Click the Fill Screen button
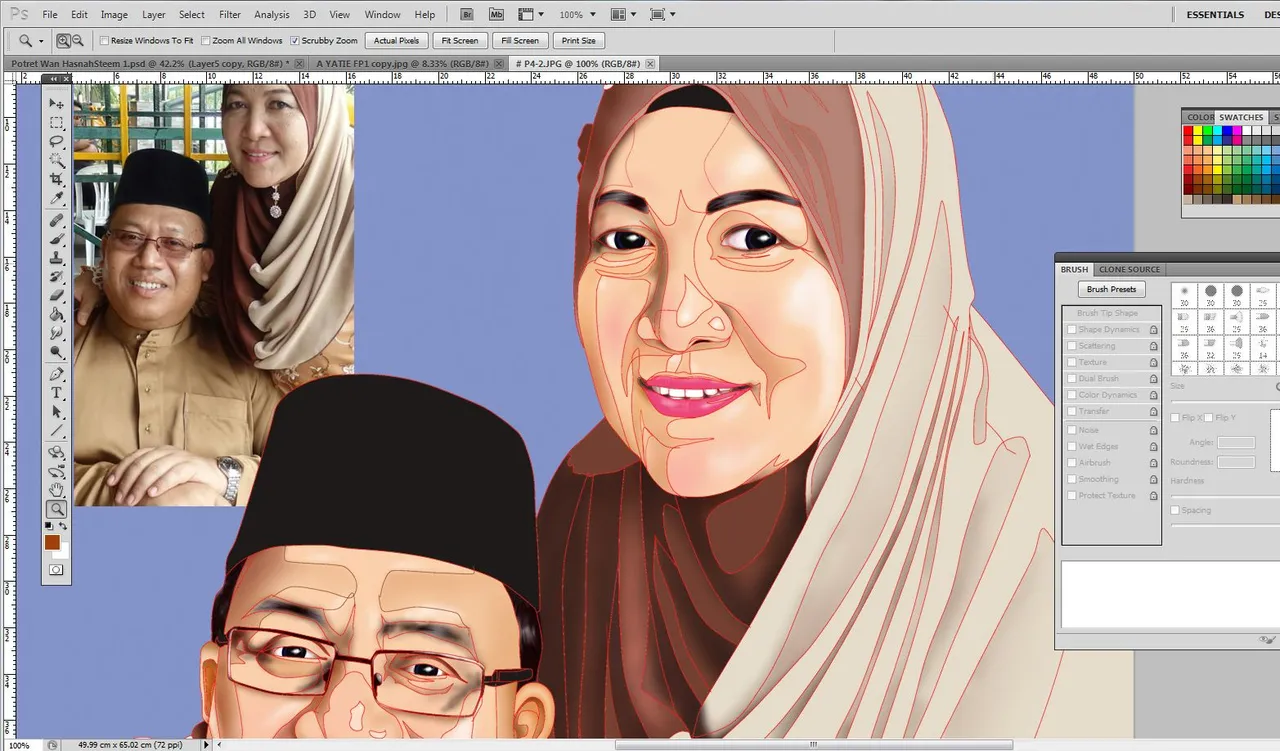Image resolution: width=1280 pixels, height=751 pixels. click(x=520, y=41)
